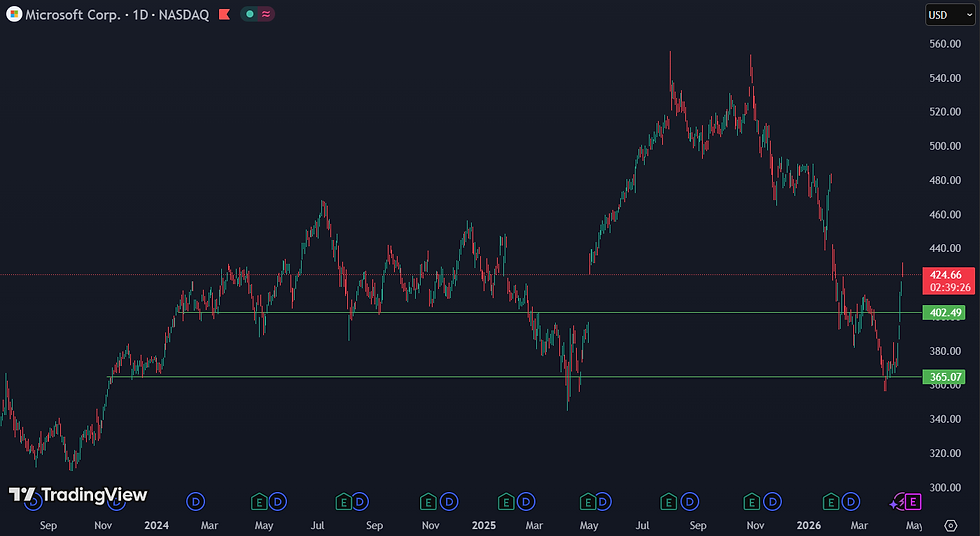Screen dimensions: 980x536
Task: Click the Microsoft logo icon
Action: 14,14
